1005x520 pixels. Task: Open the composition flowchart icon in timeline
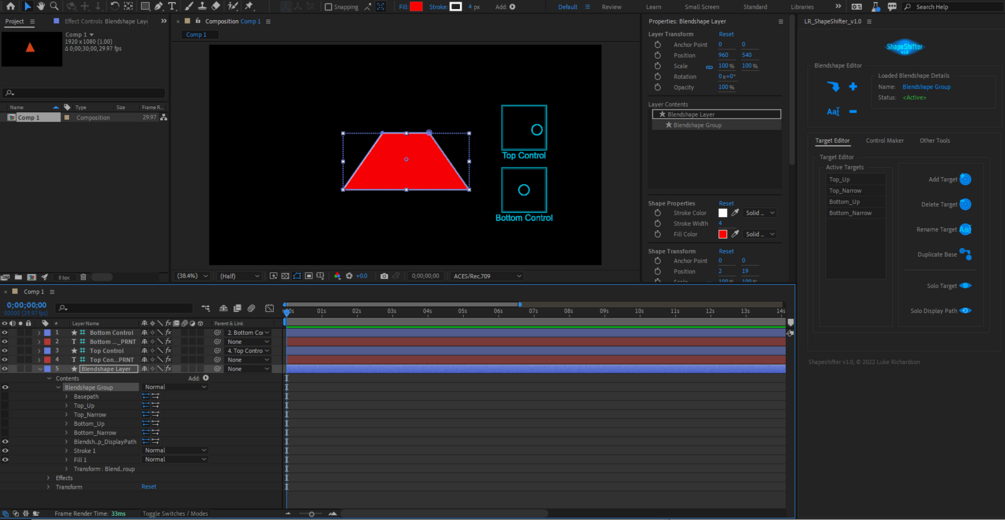[x=206, y=308]
